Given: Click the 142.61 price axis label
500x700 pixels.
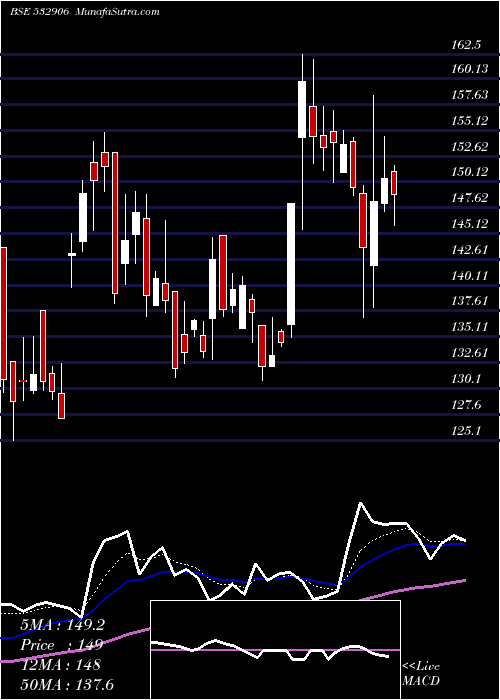Looking at the screenshot, I should (470, 250).
